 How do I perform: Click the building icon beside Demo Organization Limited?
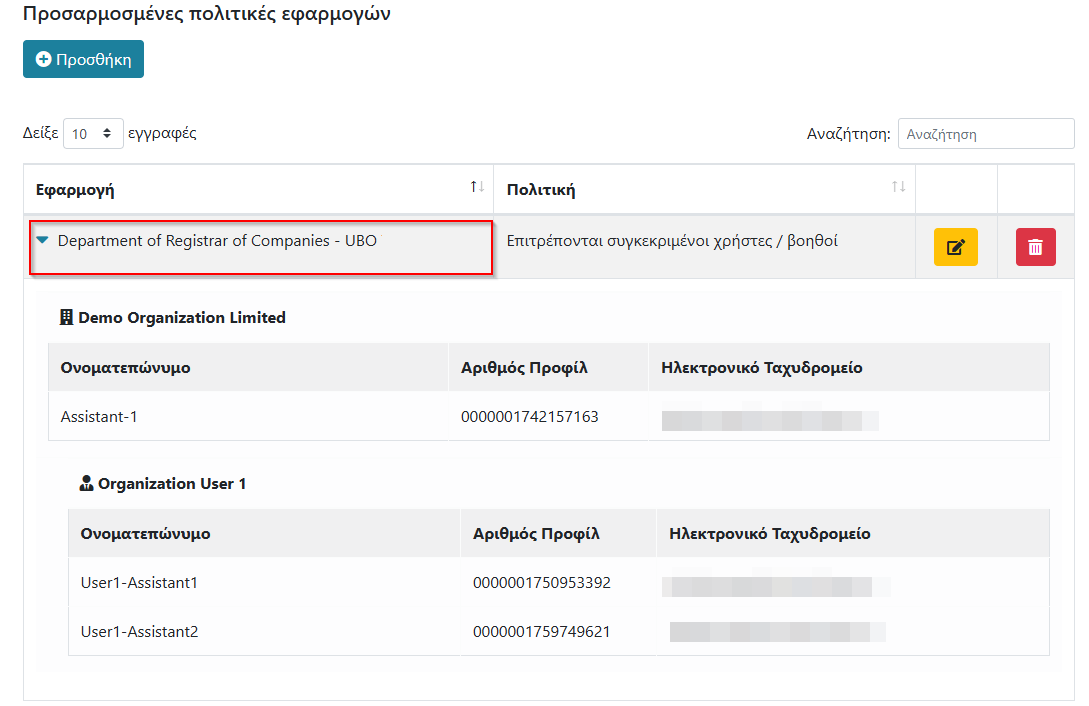point(67,317)
